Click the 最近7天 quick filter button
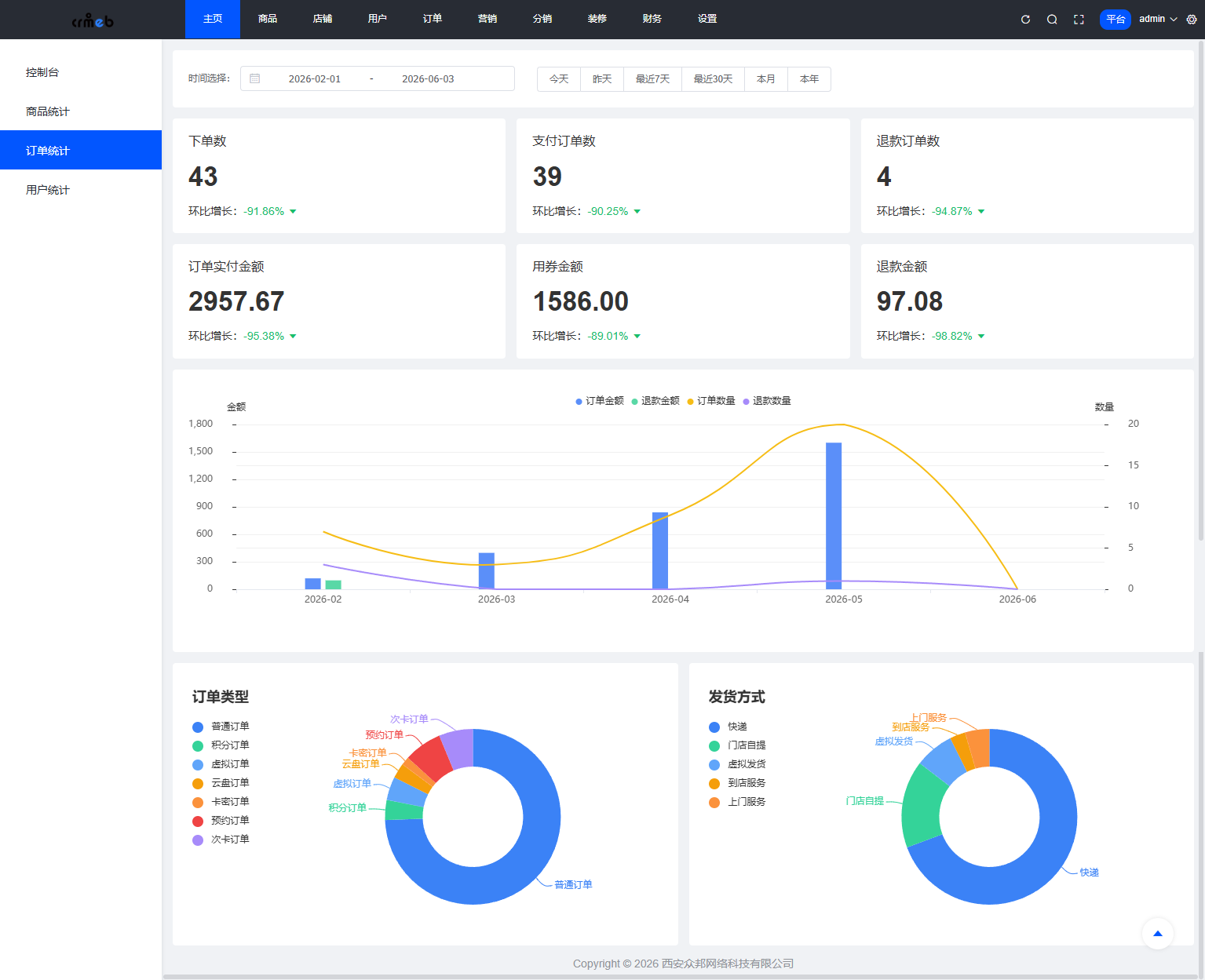Viewport: 1205px width, 980px height. [652, 79]
